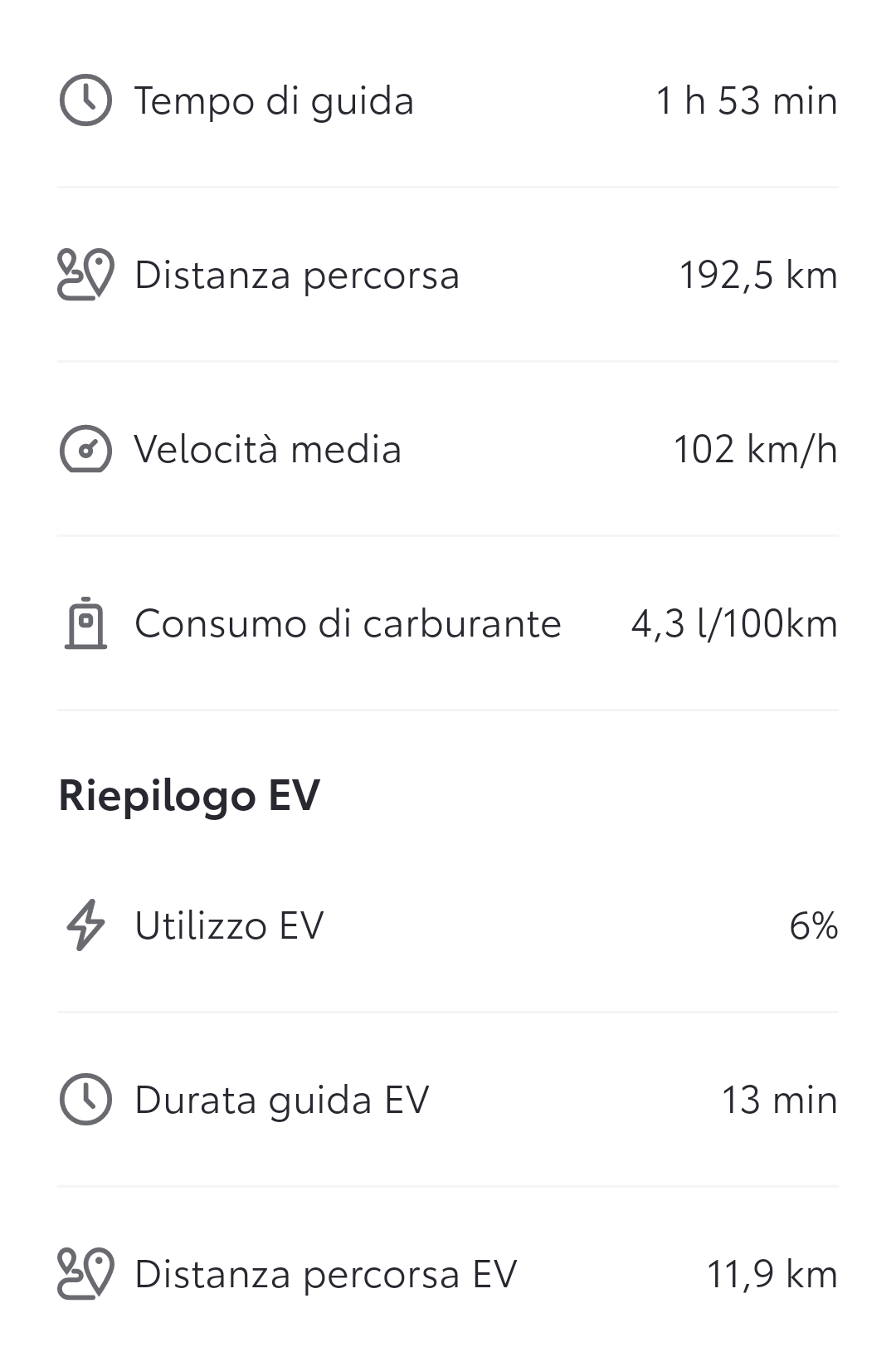Screen dimensions: 896x1357
Task: Tap the fuel pump icon for Consumo di carburante
Action: pyautogui.click(x=85, y=622)
